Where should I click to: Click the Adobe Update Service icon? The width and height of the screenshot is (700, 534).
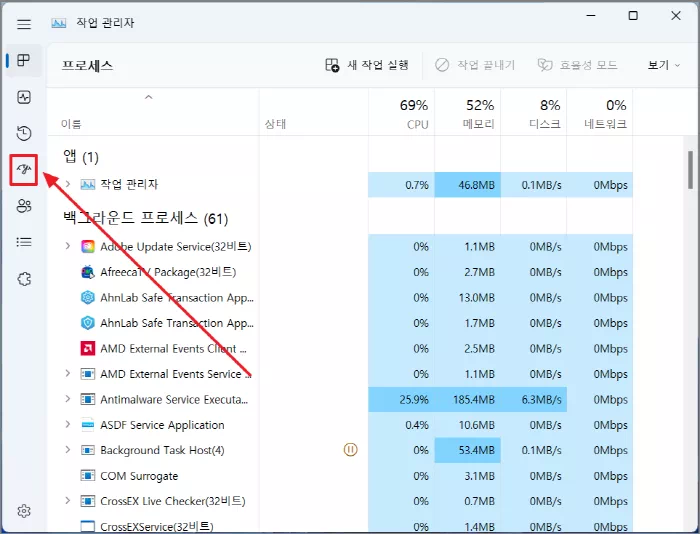point(88,246)
